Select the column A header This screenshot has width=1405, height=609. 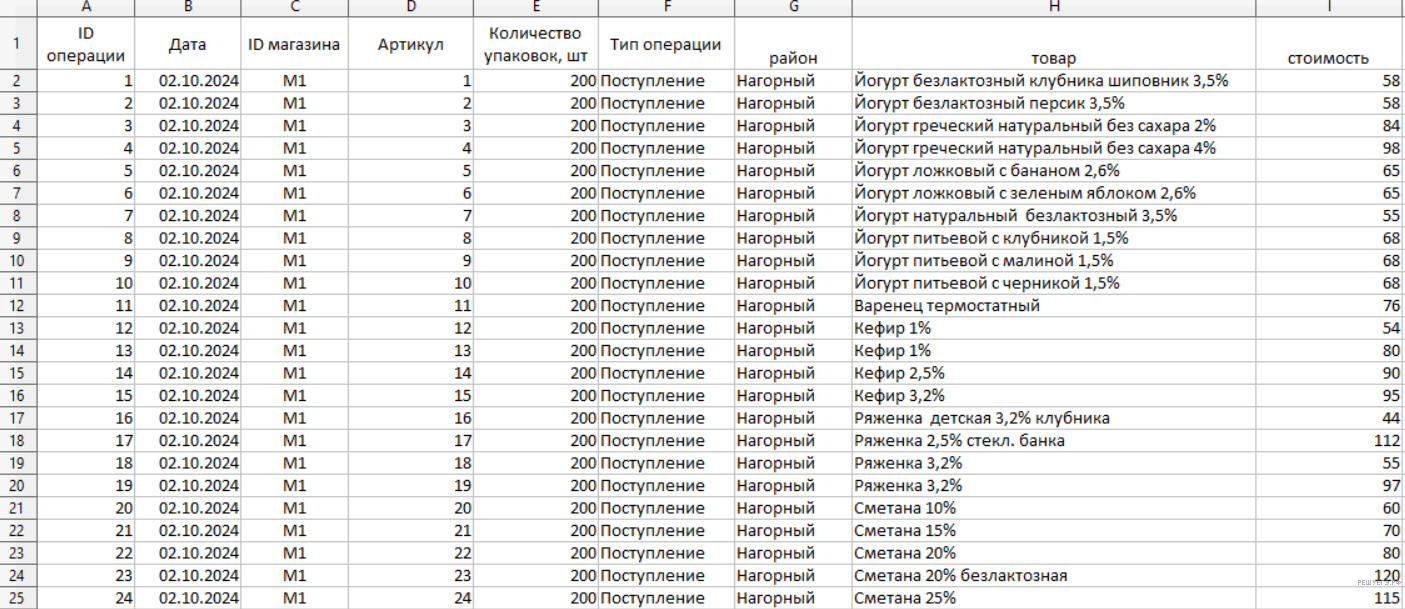86,7
